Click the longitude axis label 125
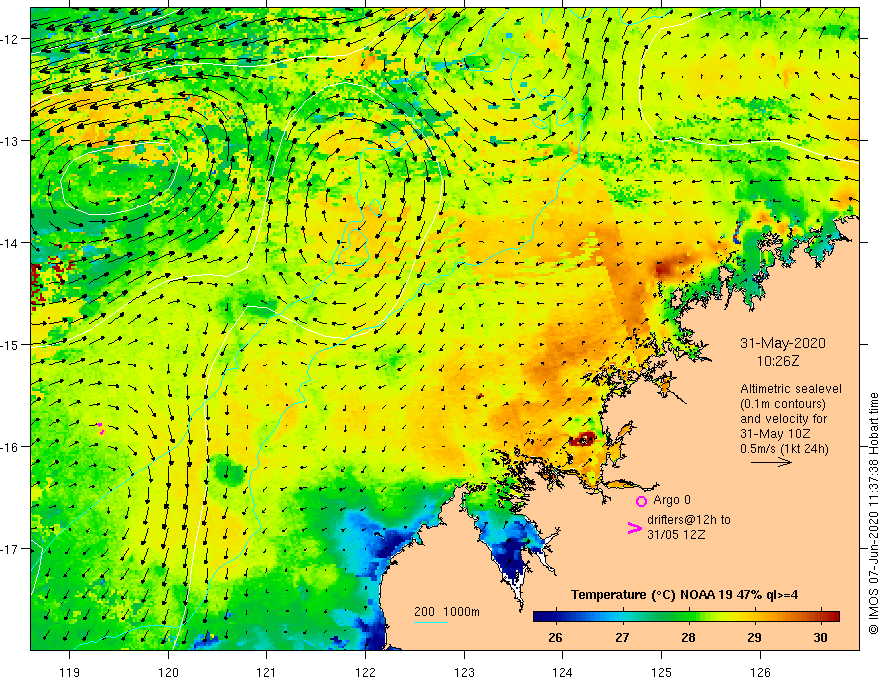The width and height of the screenshot is (880, 680). pos(662,672)
